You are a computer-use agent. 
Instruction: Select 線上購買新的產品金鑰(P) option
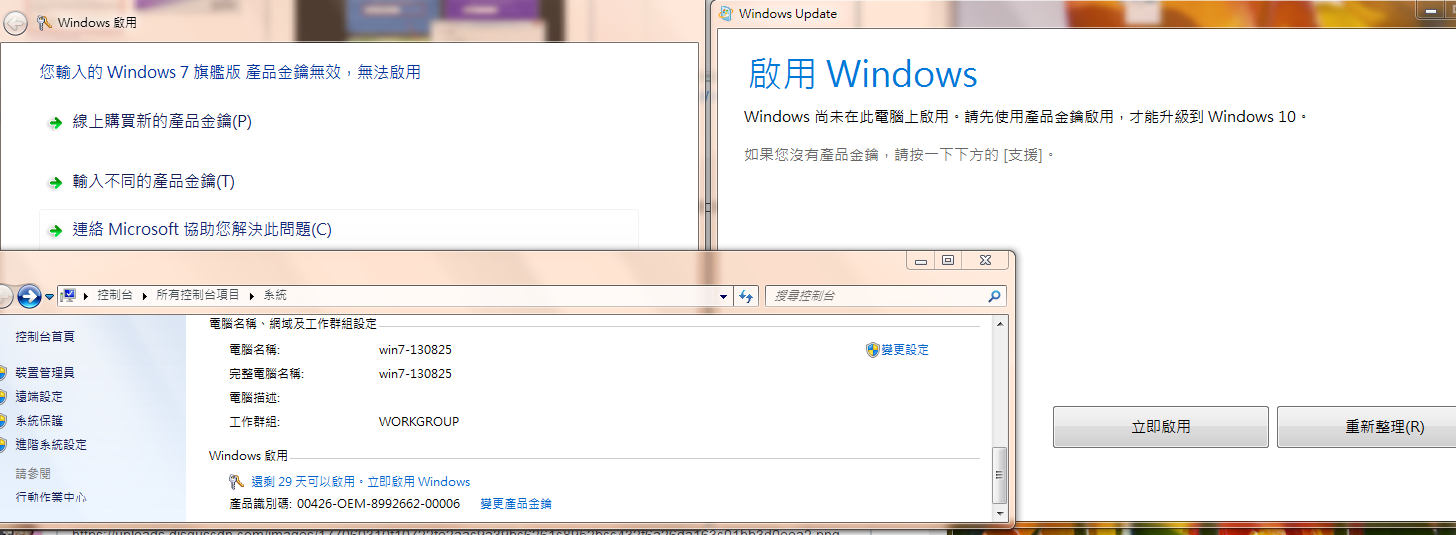click(162, 122)
